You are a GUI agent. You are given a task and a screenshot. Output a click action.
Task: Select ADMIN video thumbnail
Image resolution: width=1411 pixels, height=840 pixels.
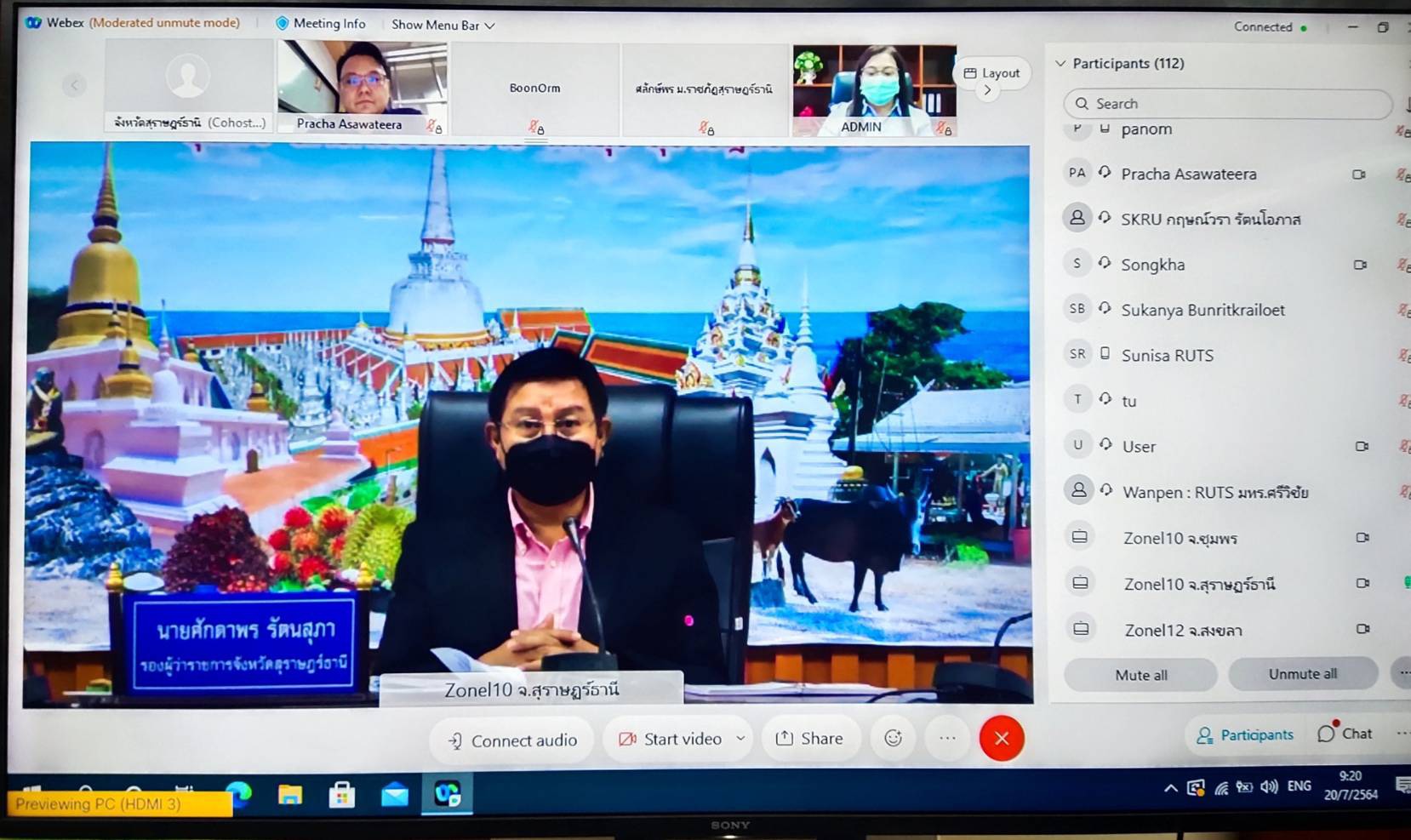pos(874,90)
